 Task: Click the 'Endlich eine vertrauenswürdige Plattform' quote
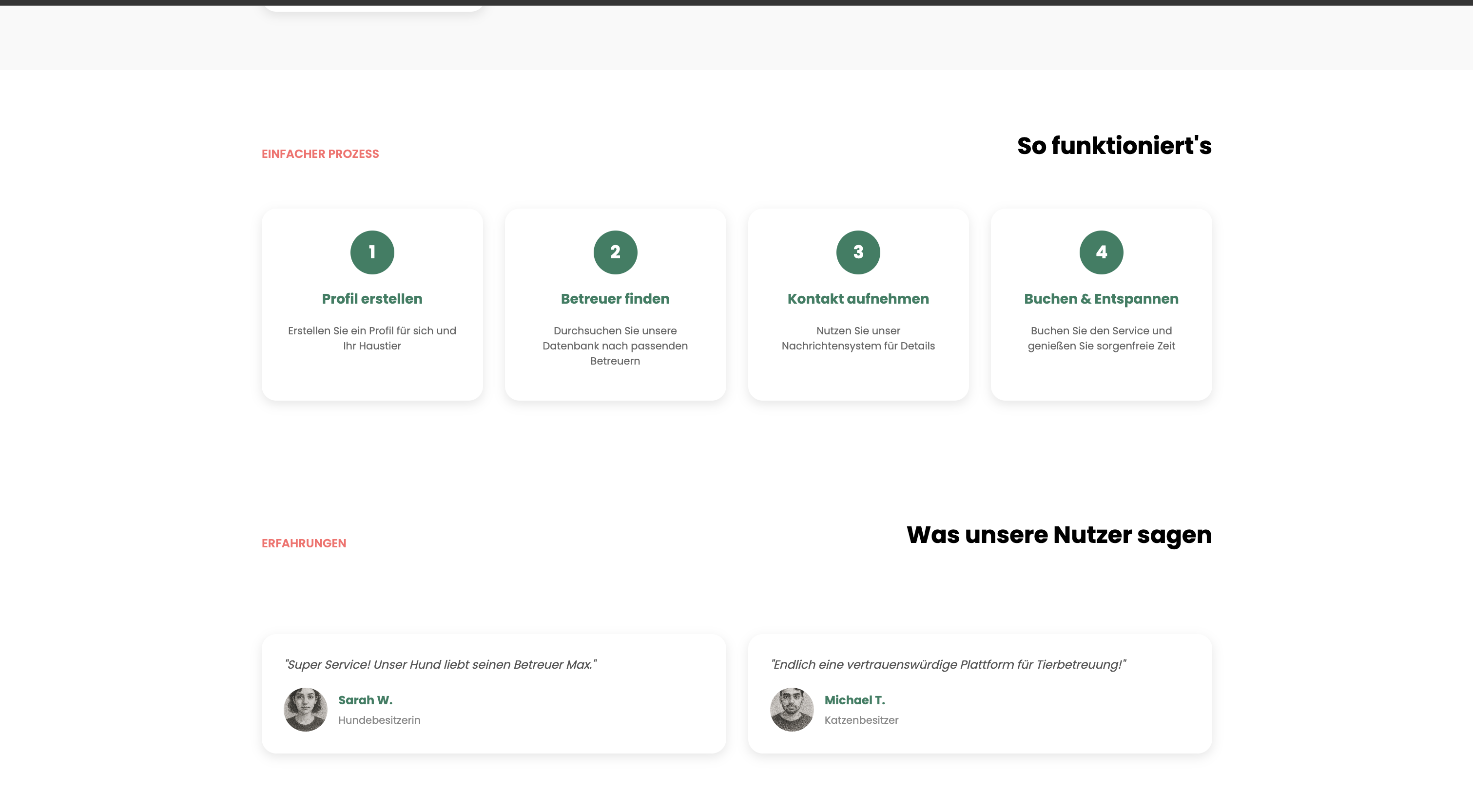948,664
